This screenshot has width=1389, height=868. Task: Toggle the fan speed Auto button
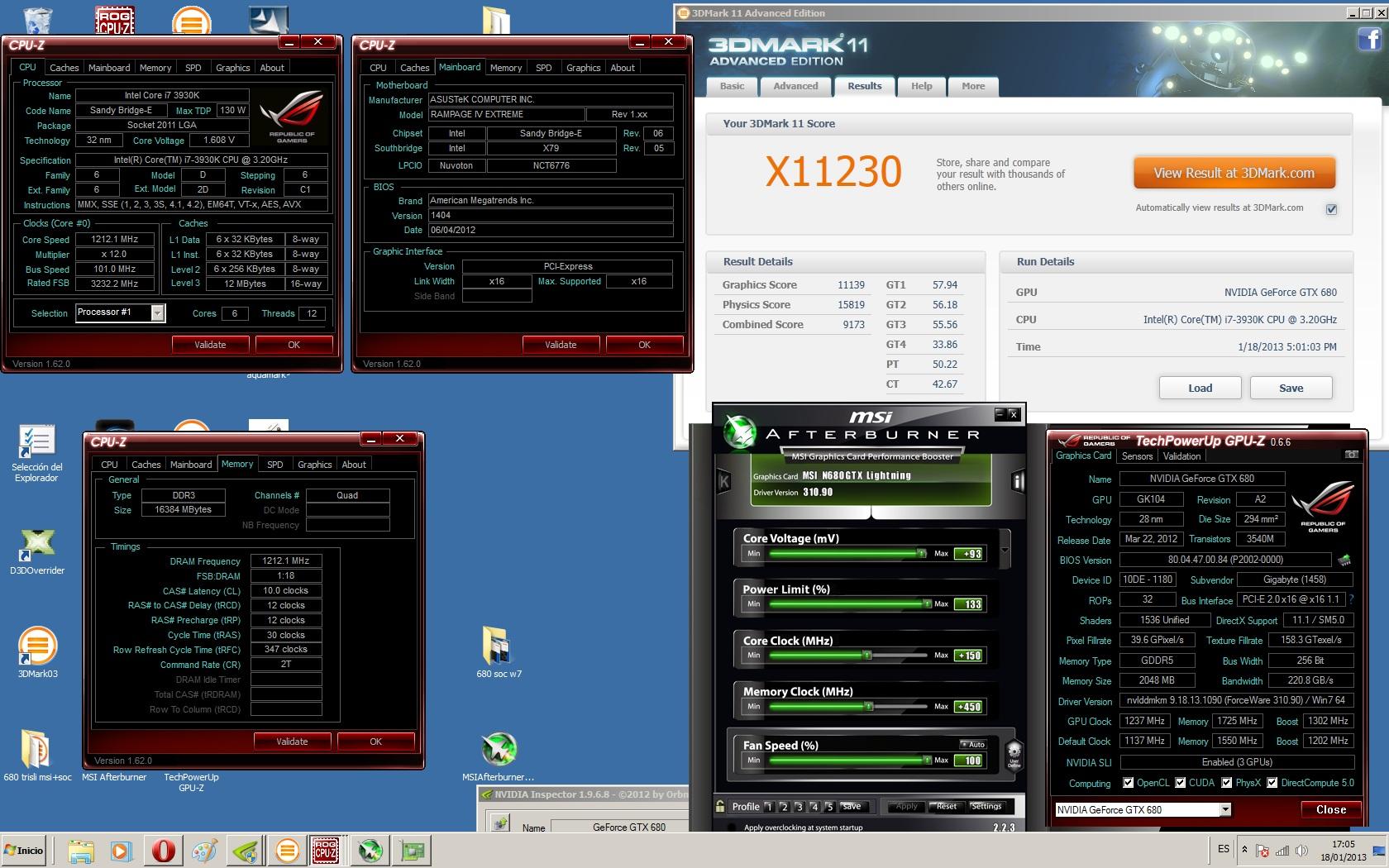tap(972, 744)
